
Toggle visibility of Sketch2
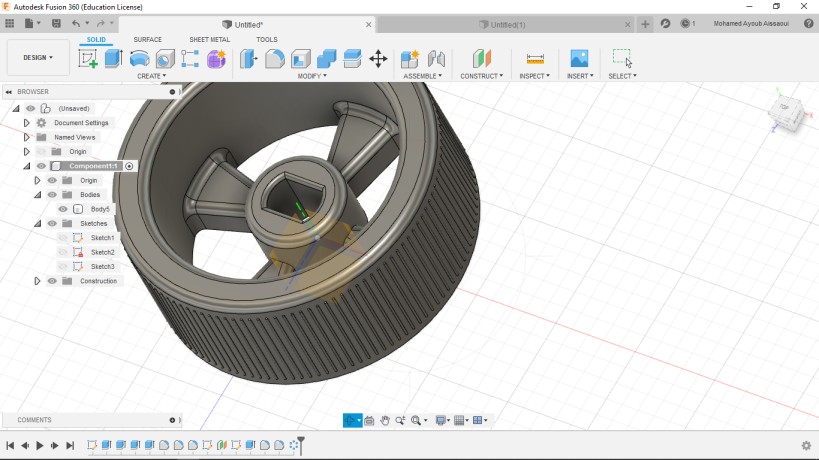[63, 252]
